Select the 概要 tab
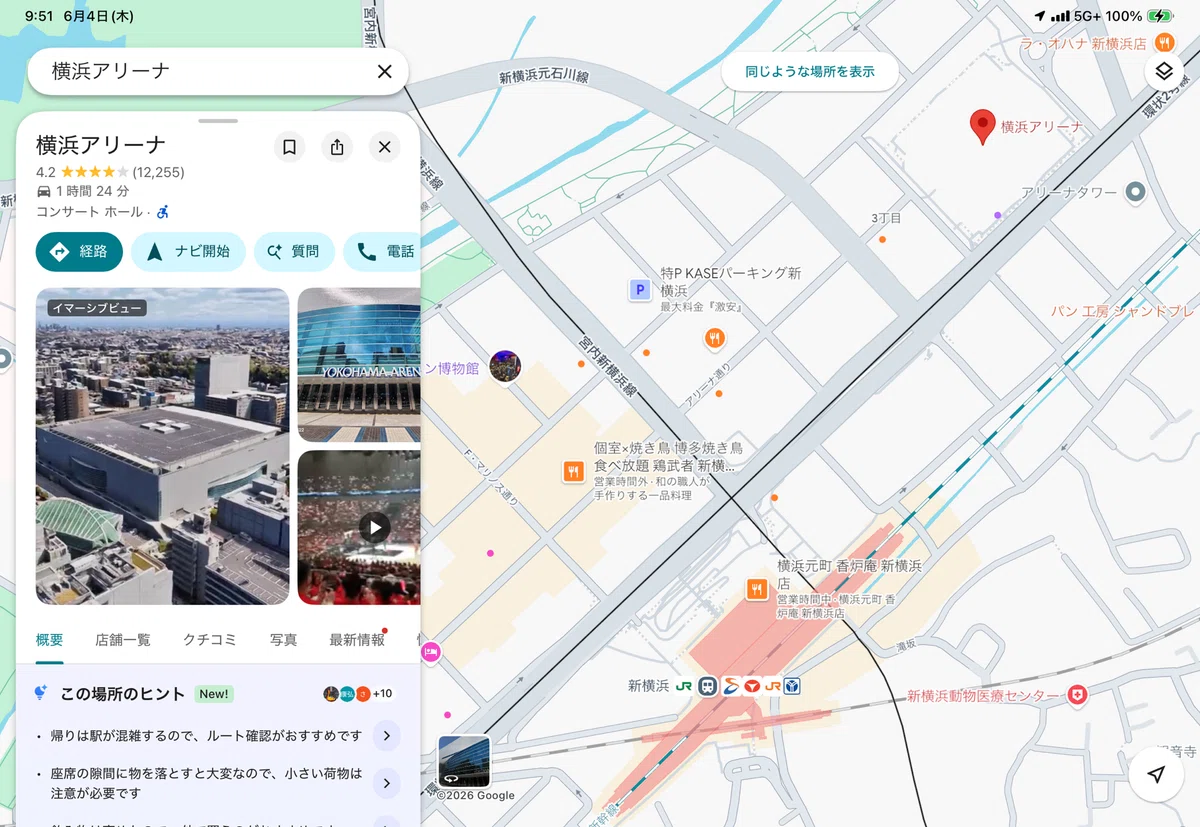 pos(49,640)
